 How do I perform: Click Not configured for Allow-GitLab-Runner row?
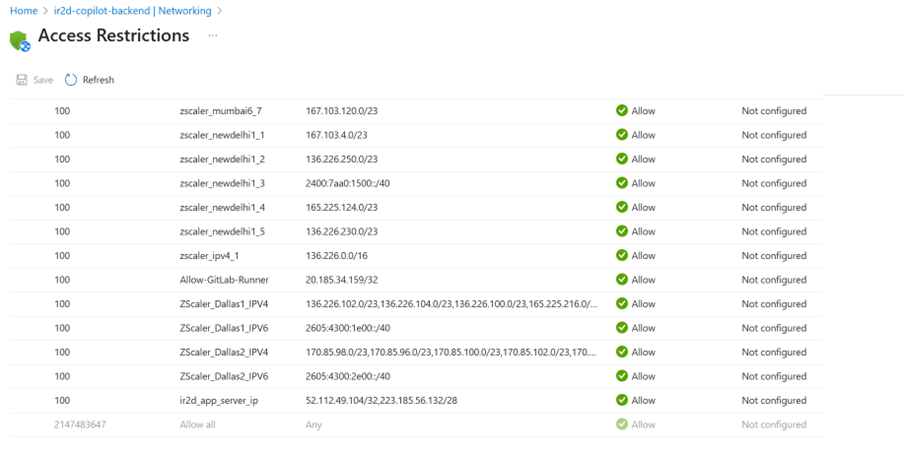[774, 280]
